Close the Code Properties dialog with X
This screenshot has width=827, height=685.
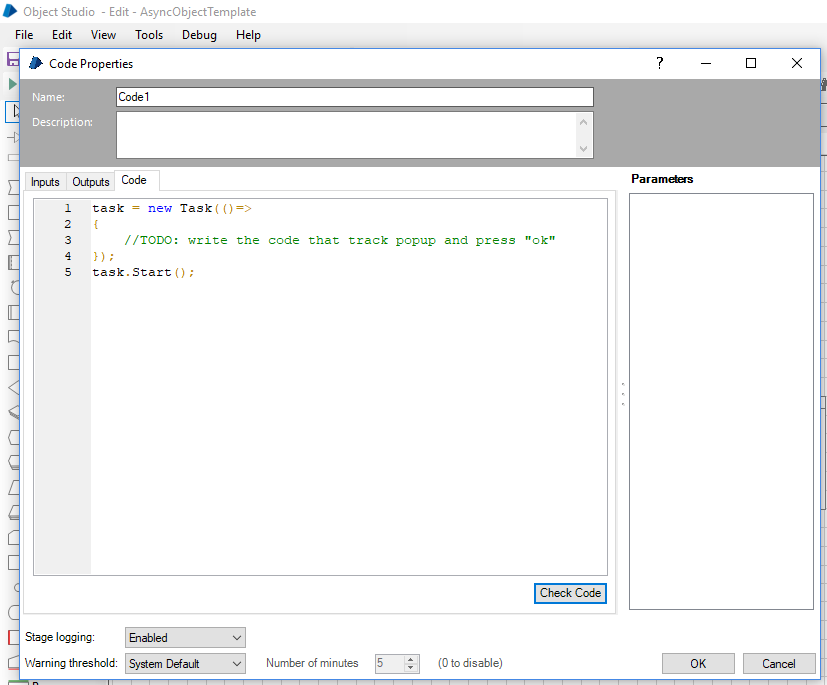(x=797, y=63)
